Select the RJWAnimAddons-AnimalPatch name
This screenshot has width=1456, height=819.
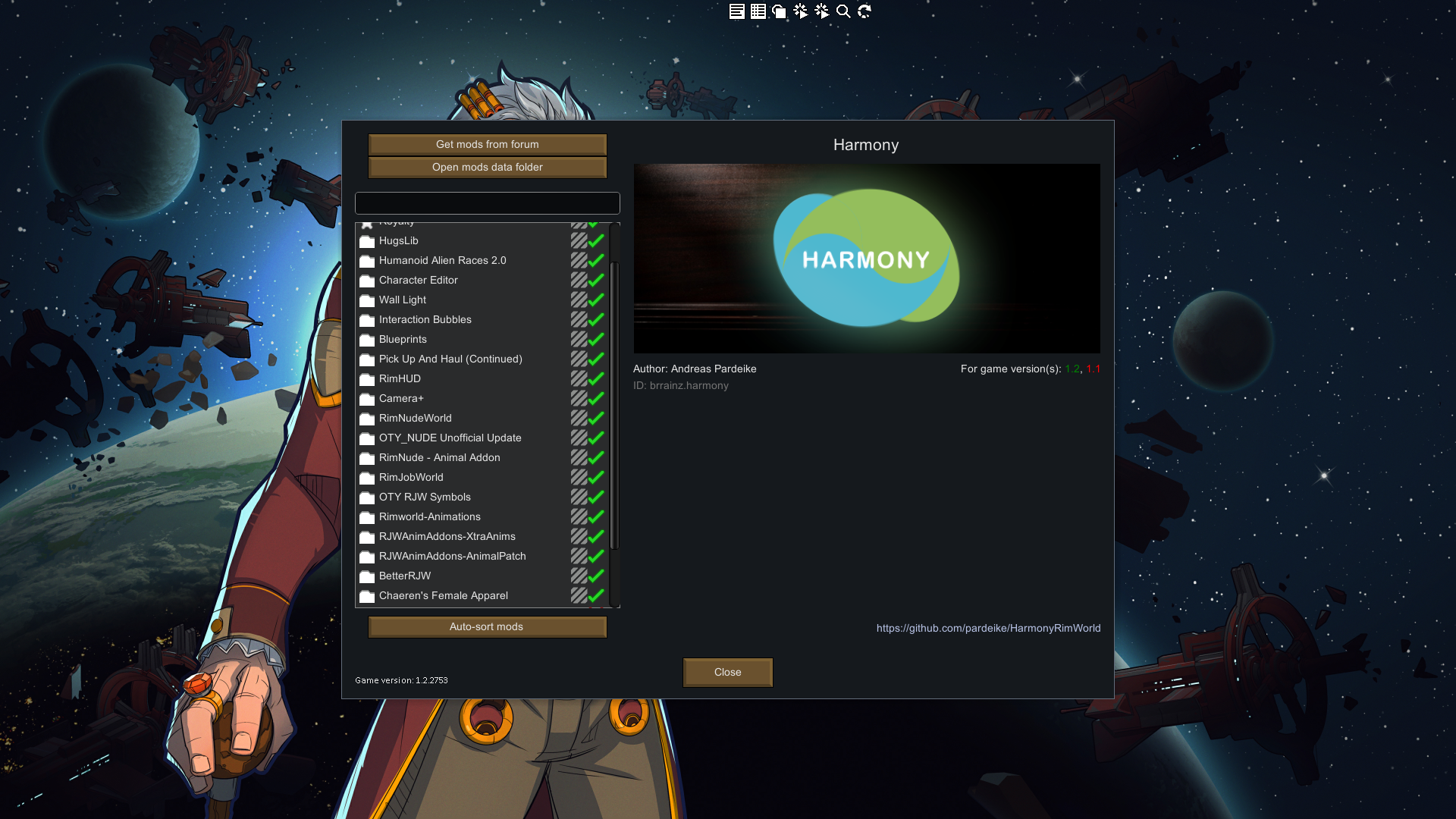coord(453,556)
